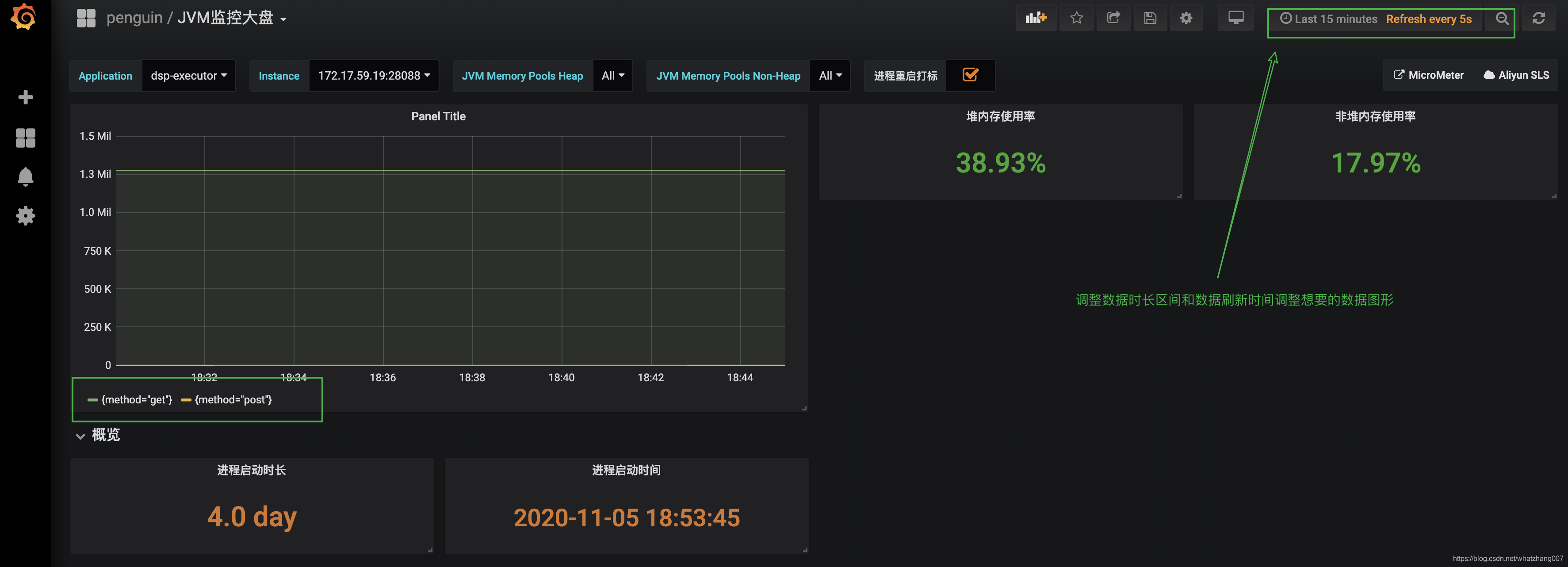Zoom out the time range
Screen dimensions: 1568x567
point(1502,18)
